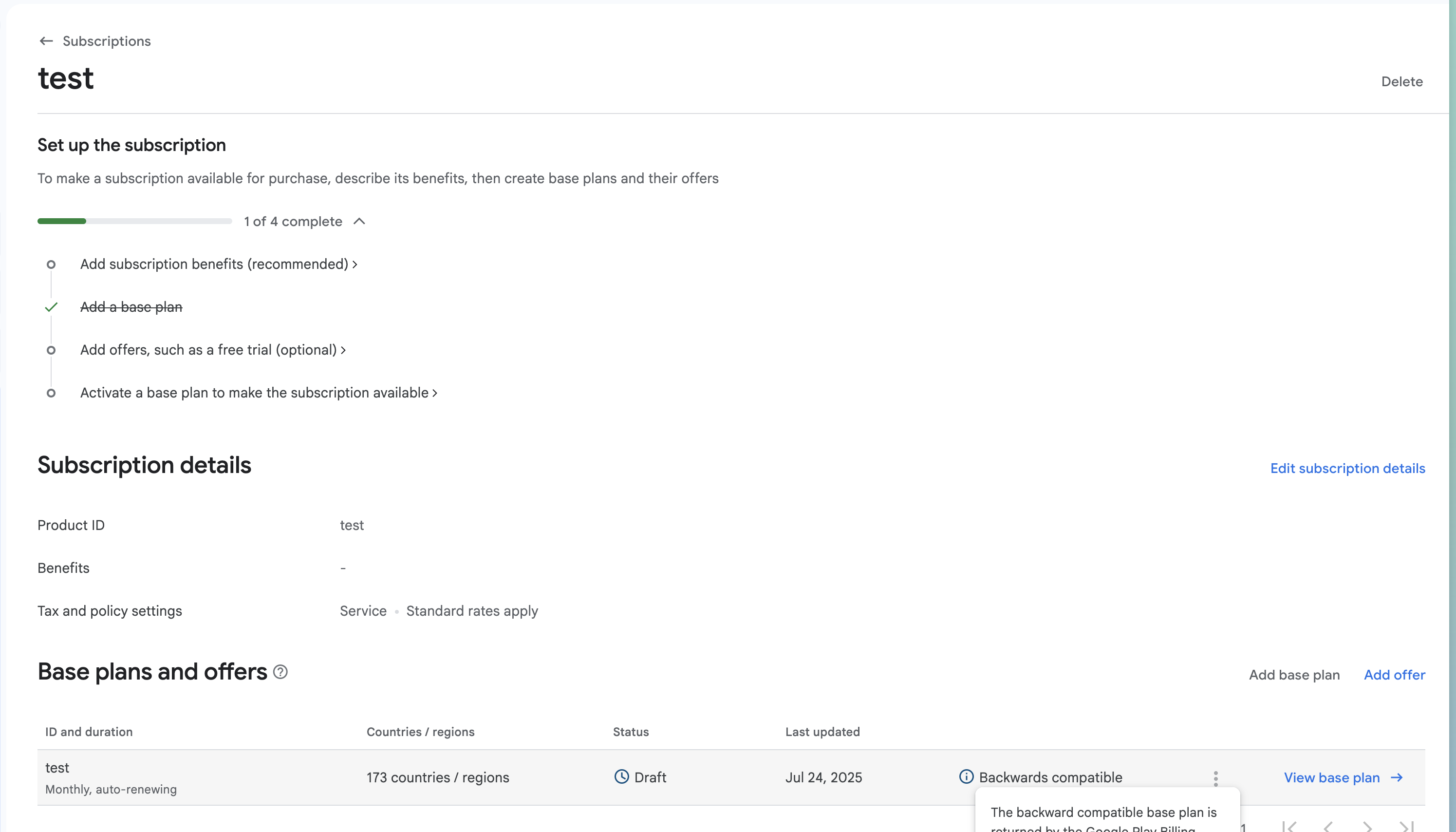
Task: Open Activate a base plan step
Action: click(x=259, y=393)
